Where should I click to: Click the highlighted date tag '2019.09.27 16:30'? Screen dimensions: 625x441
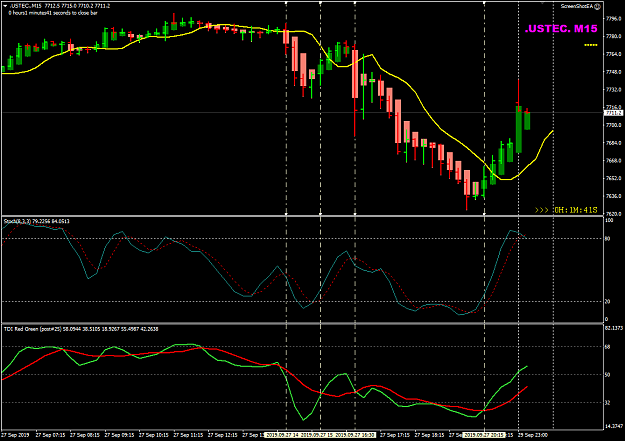click(355, 435)
